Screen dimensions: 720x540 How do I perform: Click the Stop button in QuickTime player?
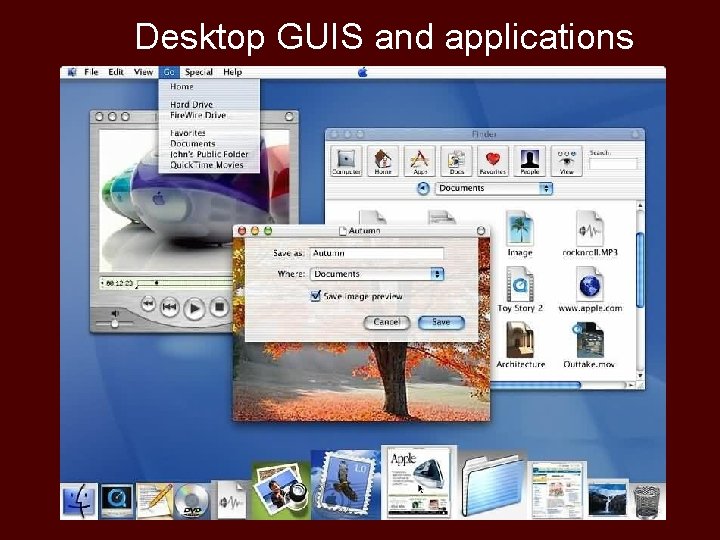tap(220, 307)
